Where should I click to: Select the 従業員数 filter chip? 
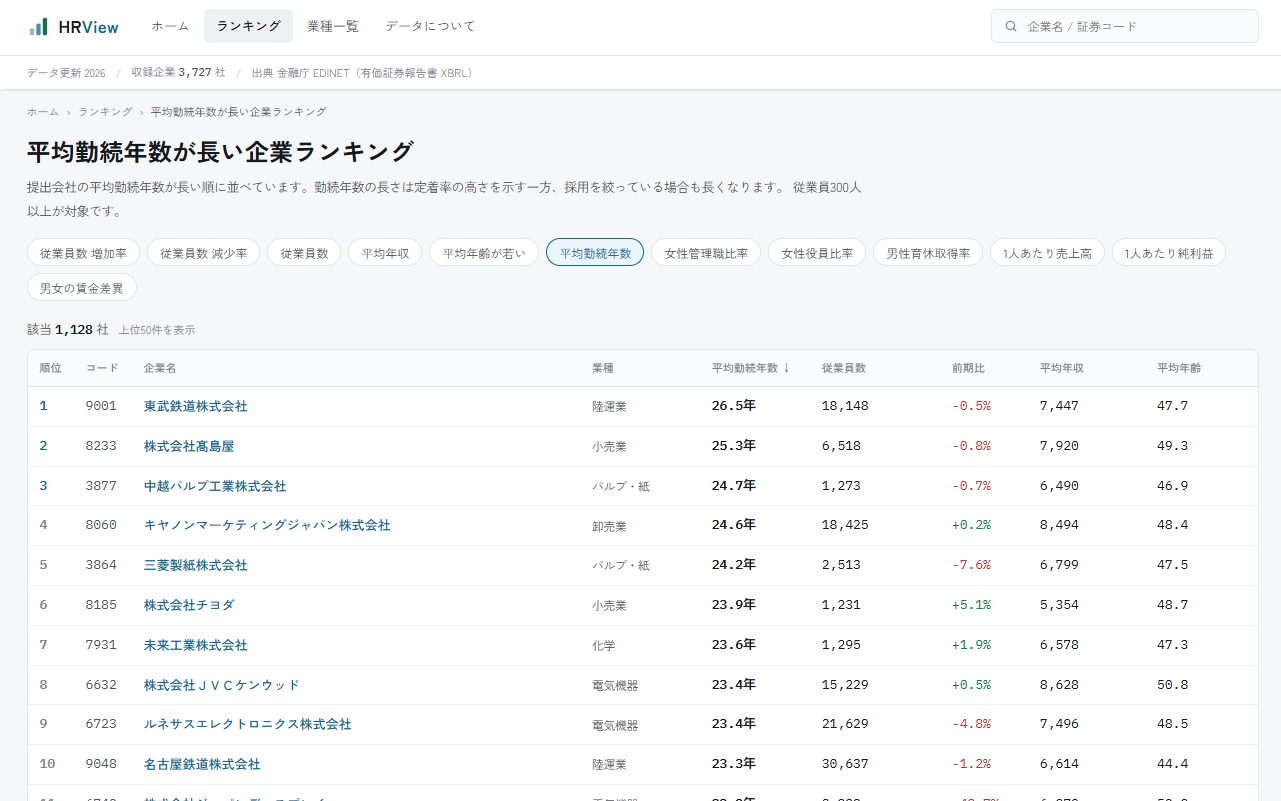point(304,253)
